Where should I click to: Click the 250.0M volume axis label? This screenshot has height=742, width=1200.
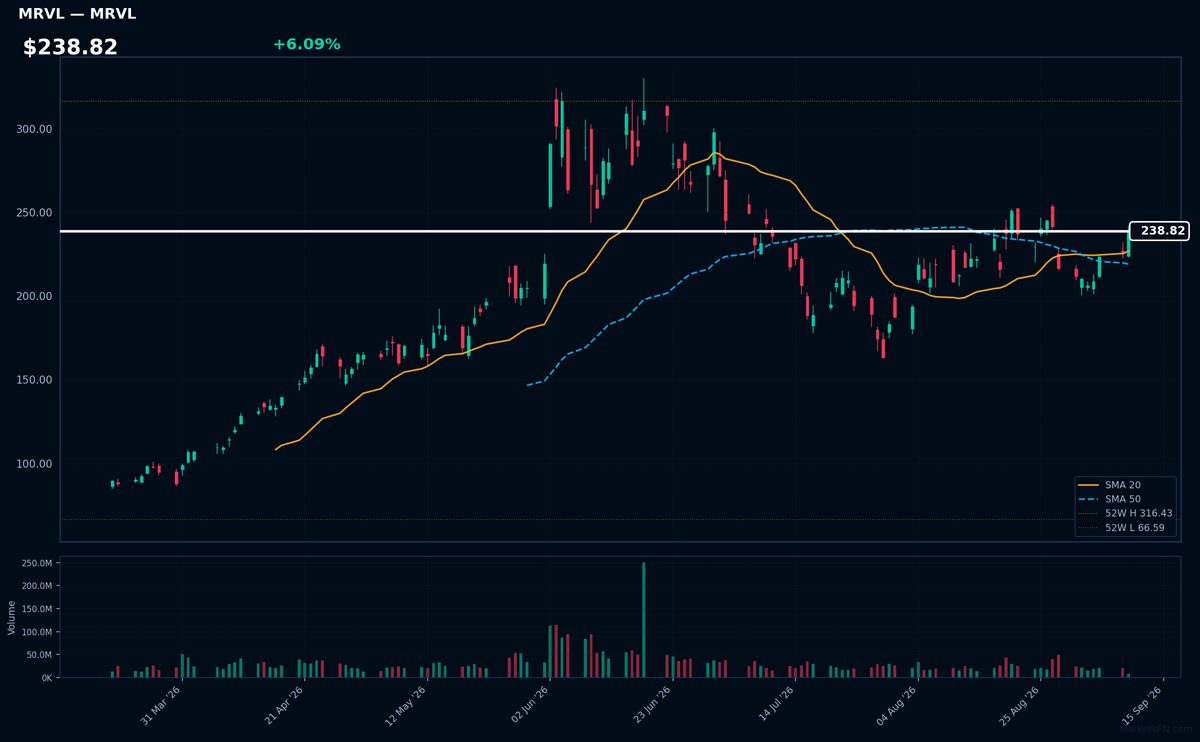click(x=38, y=563)
